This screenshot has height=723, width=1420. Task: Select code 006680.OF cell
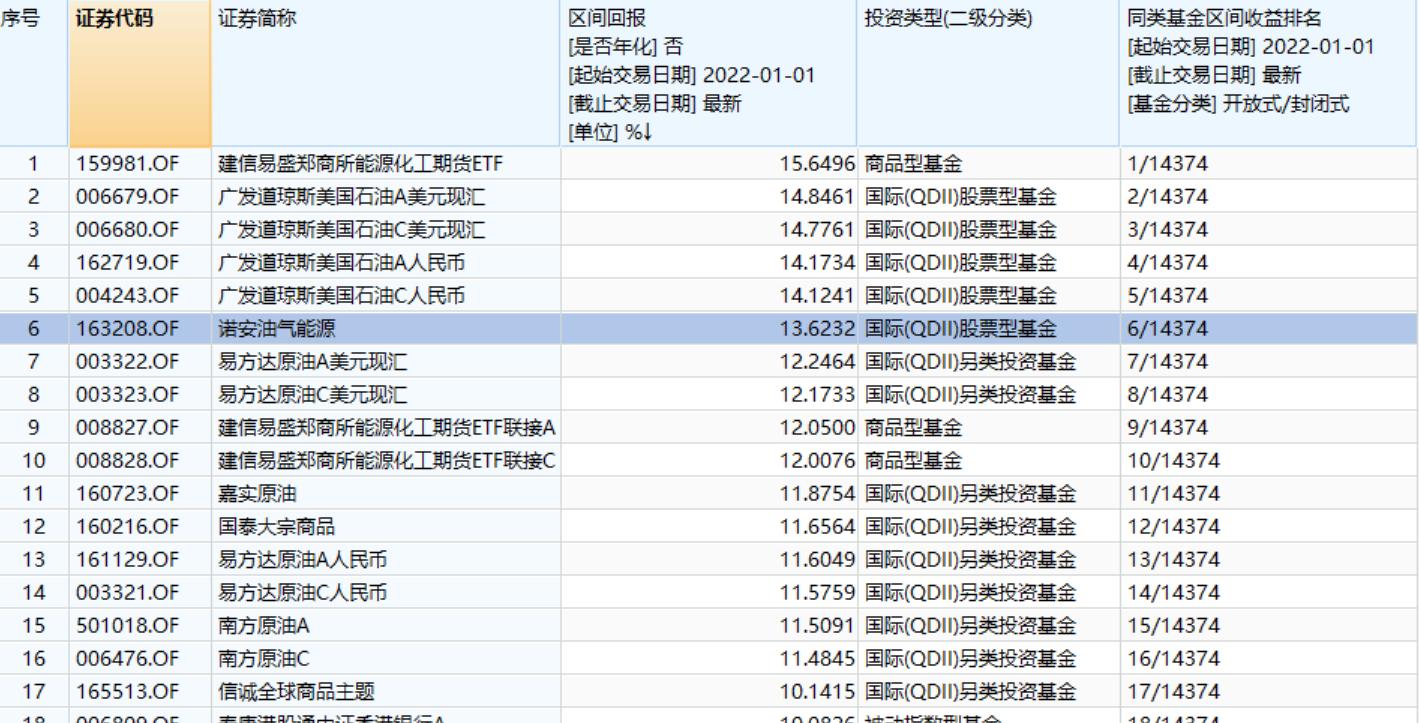click(128, 230)
